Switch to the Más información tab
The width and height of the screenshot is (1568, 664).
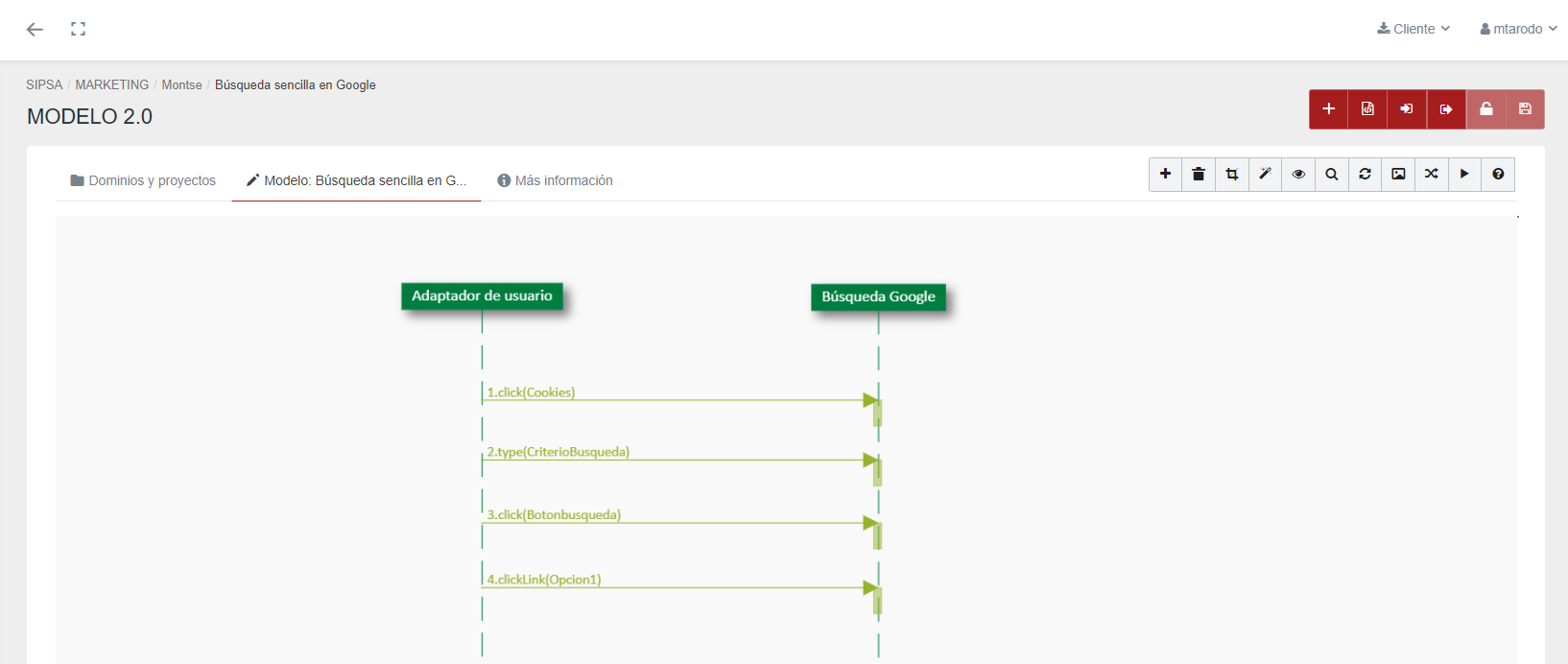pos(555,180)
